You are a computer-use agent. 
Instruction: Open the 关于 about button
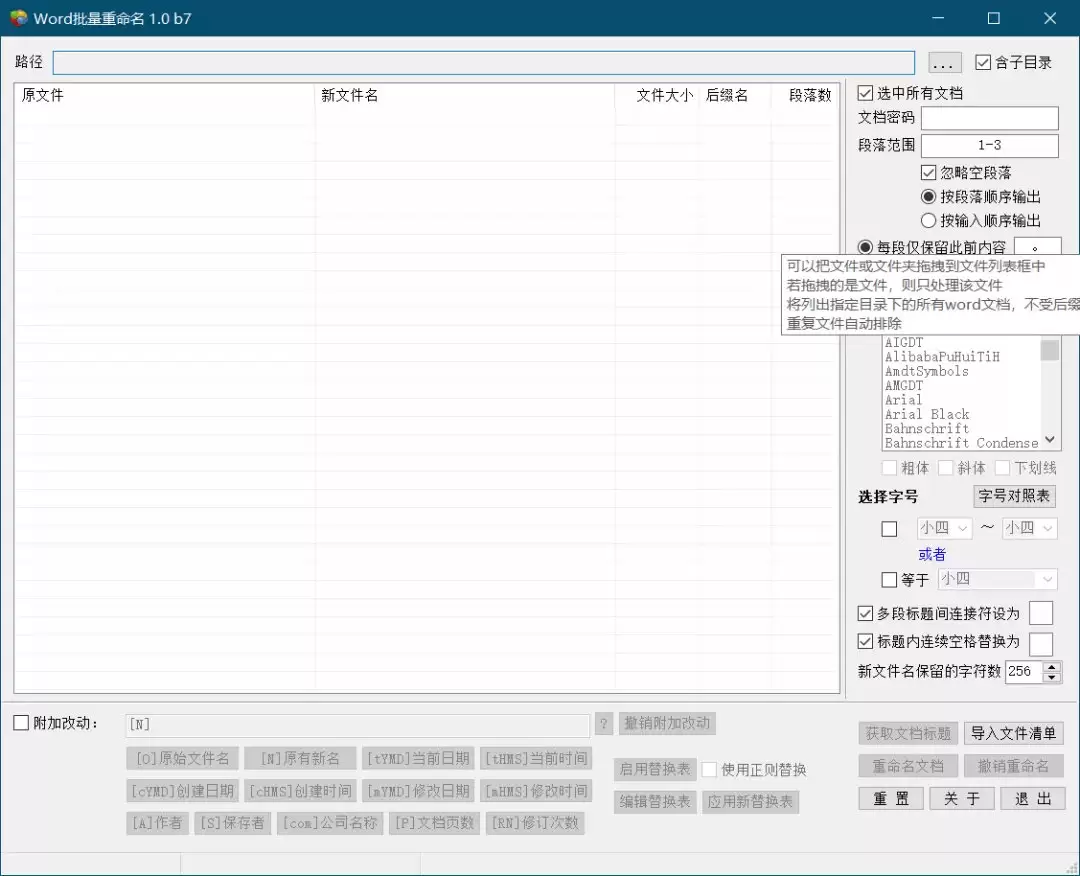(x=962, y=799)
